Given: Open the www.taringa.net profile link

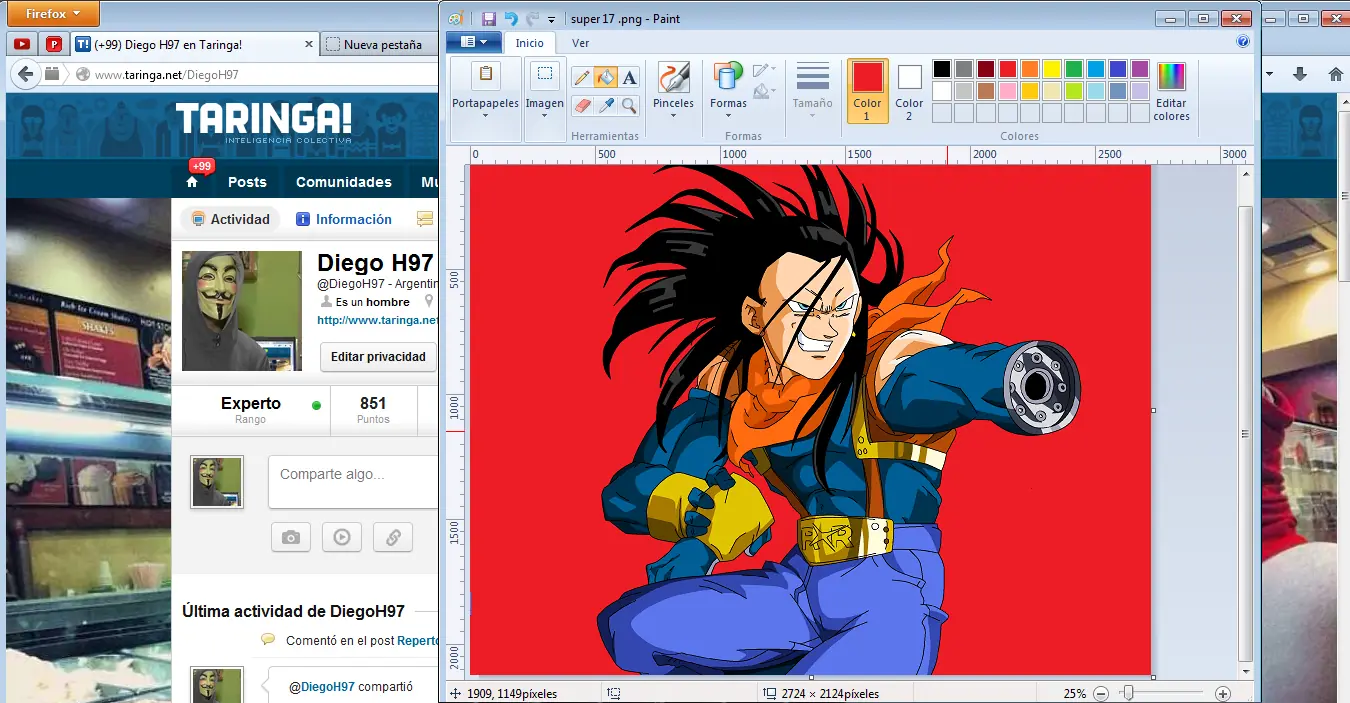Looking at the screenshot, I should [378, 320].
